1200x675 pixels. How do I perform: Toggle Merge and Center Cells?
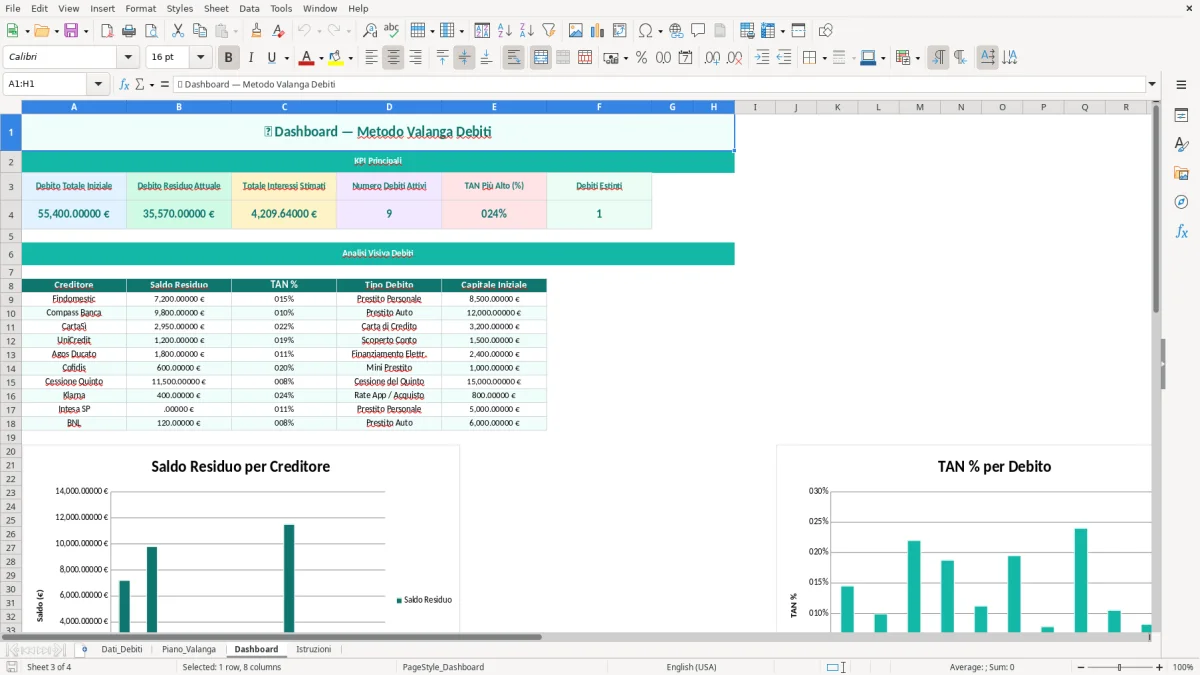(541, 58)
